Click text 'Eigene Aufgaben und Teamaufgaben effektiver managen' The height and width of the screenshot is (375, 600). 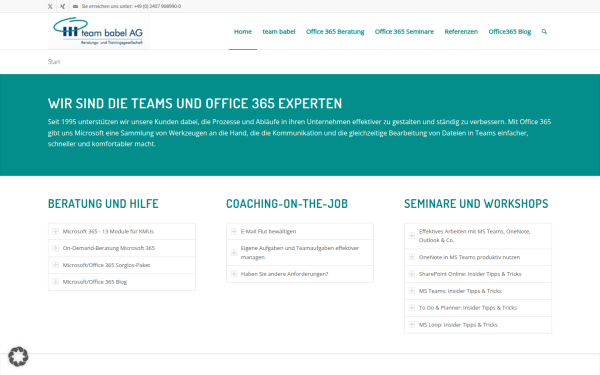tap(300, 253)
